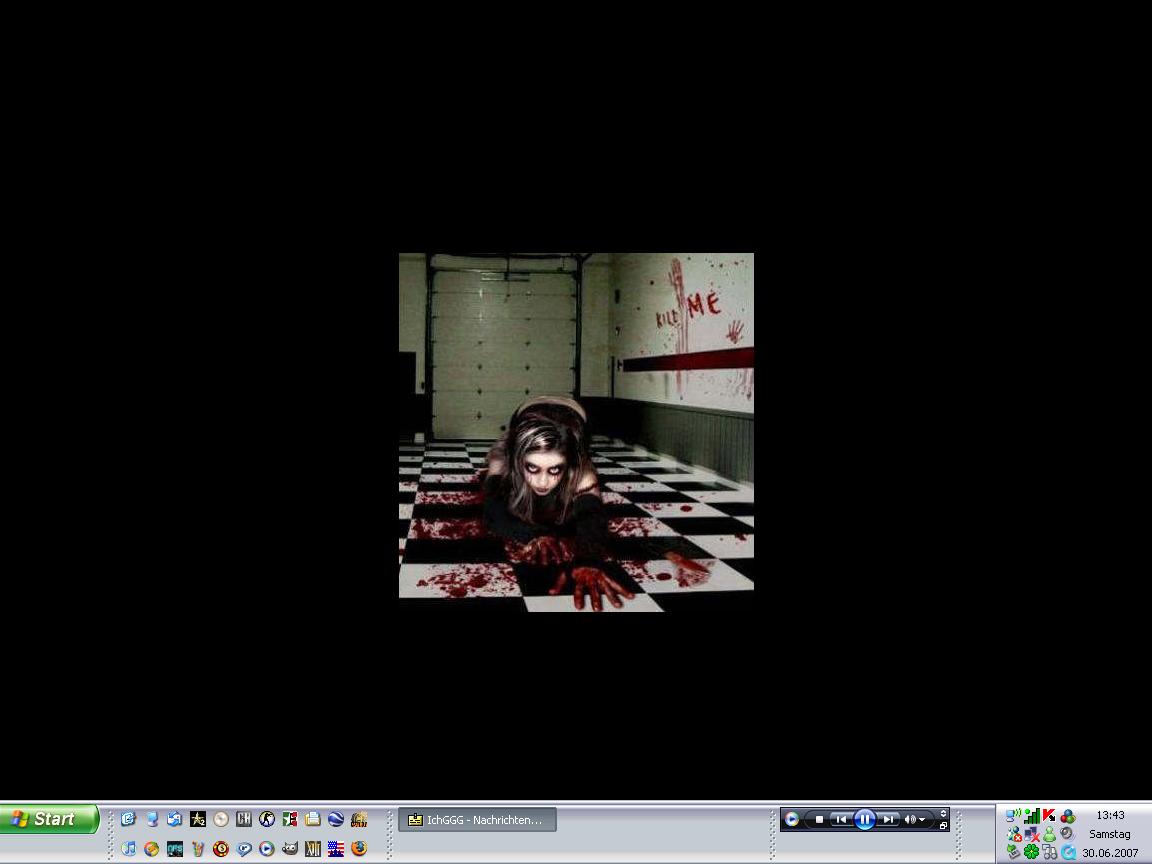Screen dimensions: 1152x864
Task: Skip to next track in Media Player
Action: tap(887, 819)
